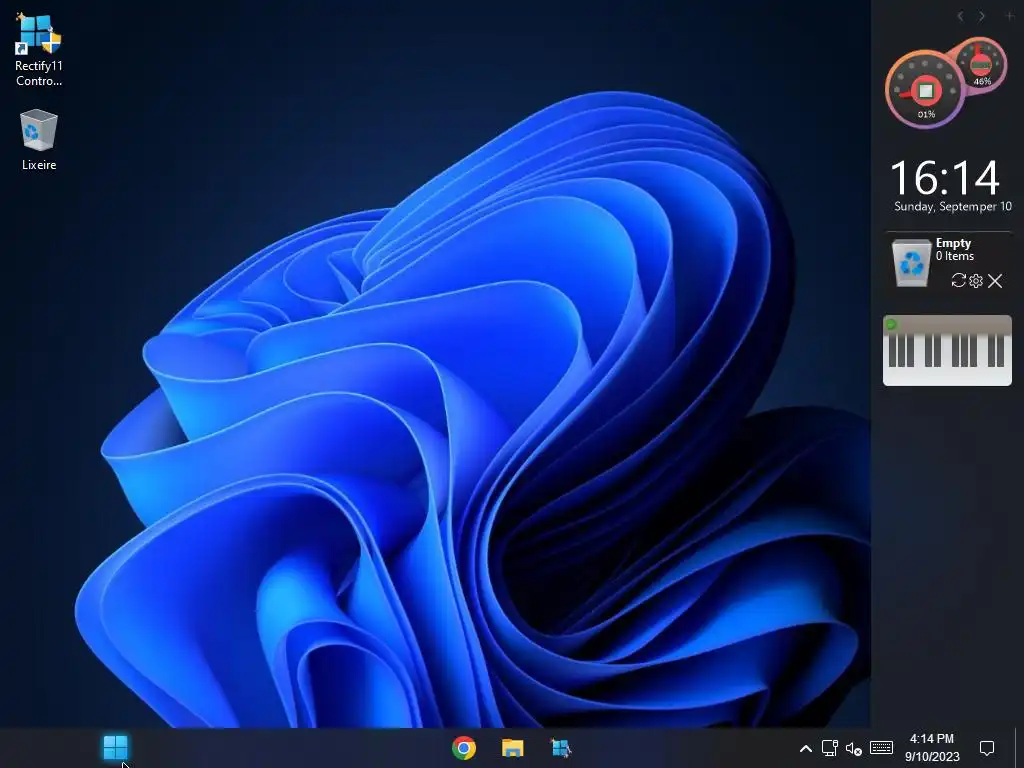This screenshot has height=768, width=1024.
Task: Open recycle bin gadget settings gear
Action: 976,281
